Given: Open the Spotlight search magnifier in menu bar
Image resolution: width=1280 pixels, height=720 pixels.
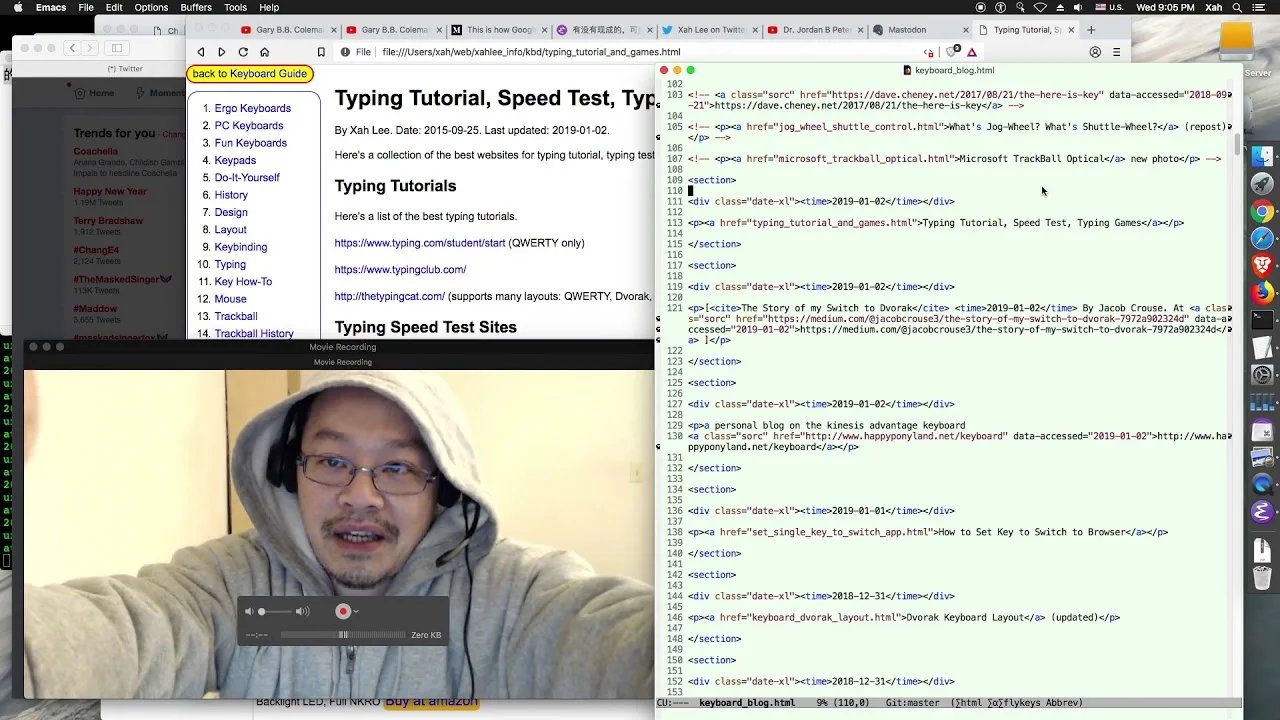Looking at the screenshot, I should point(1237,7).
